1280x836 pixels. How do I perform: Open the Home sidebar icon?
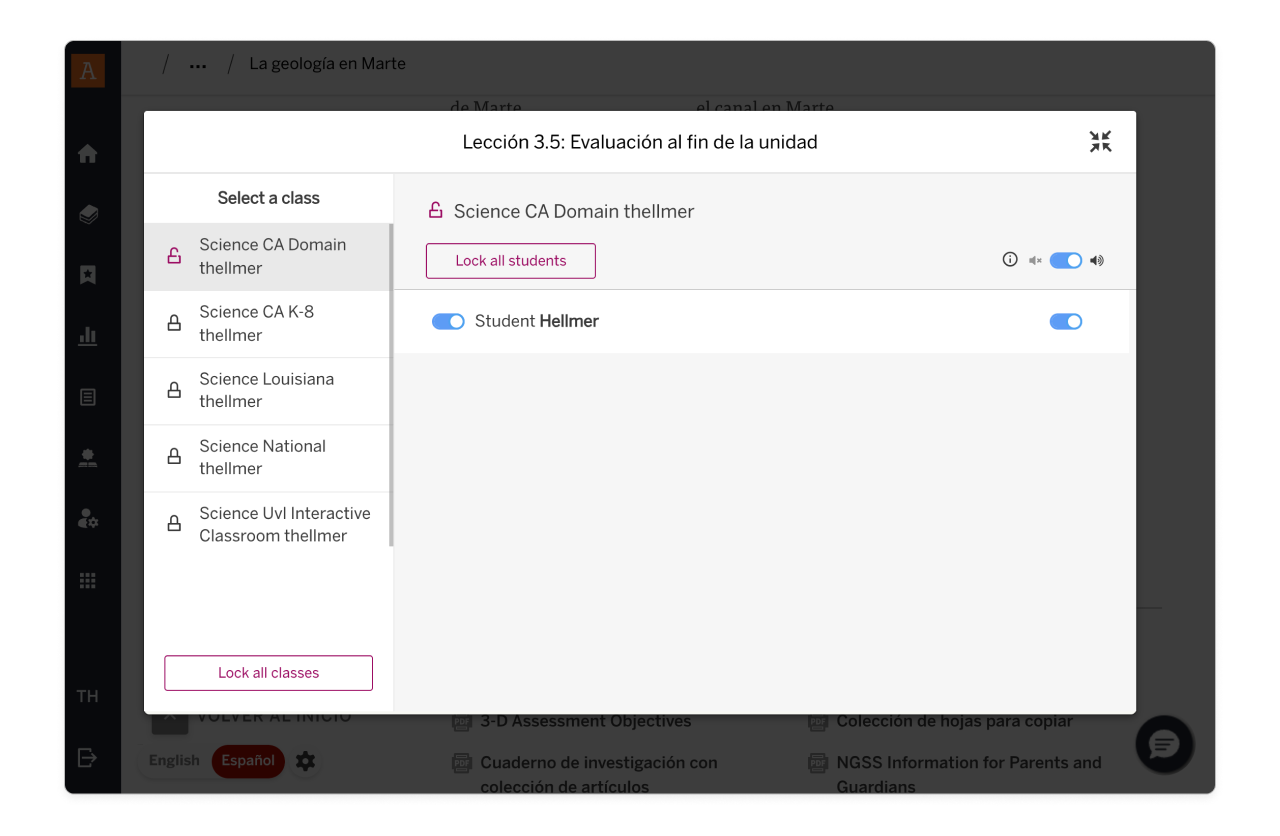point(88,154)
